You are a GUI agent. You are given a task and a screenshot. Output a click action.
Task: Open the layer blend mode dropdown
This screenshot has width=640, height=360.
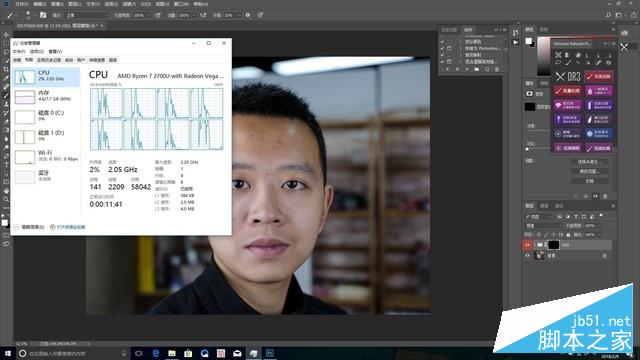(x=544, y=225)
